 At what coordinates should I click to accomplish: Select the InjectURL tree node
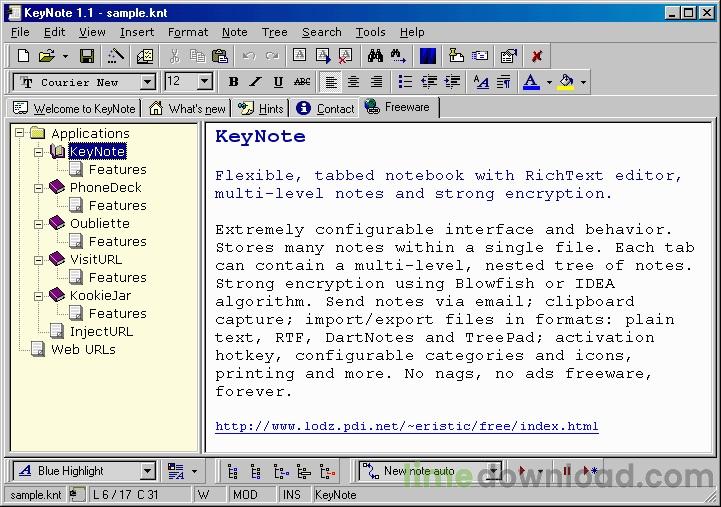[x=101, y=331]
